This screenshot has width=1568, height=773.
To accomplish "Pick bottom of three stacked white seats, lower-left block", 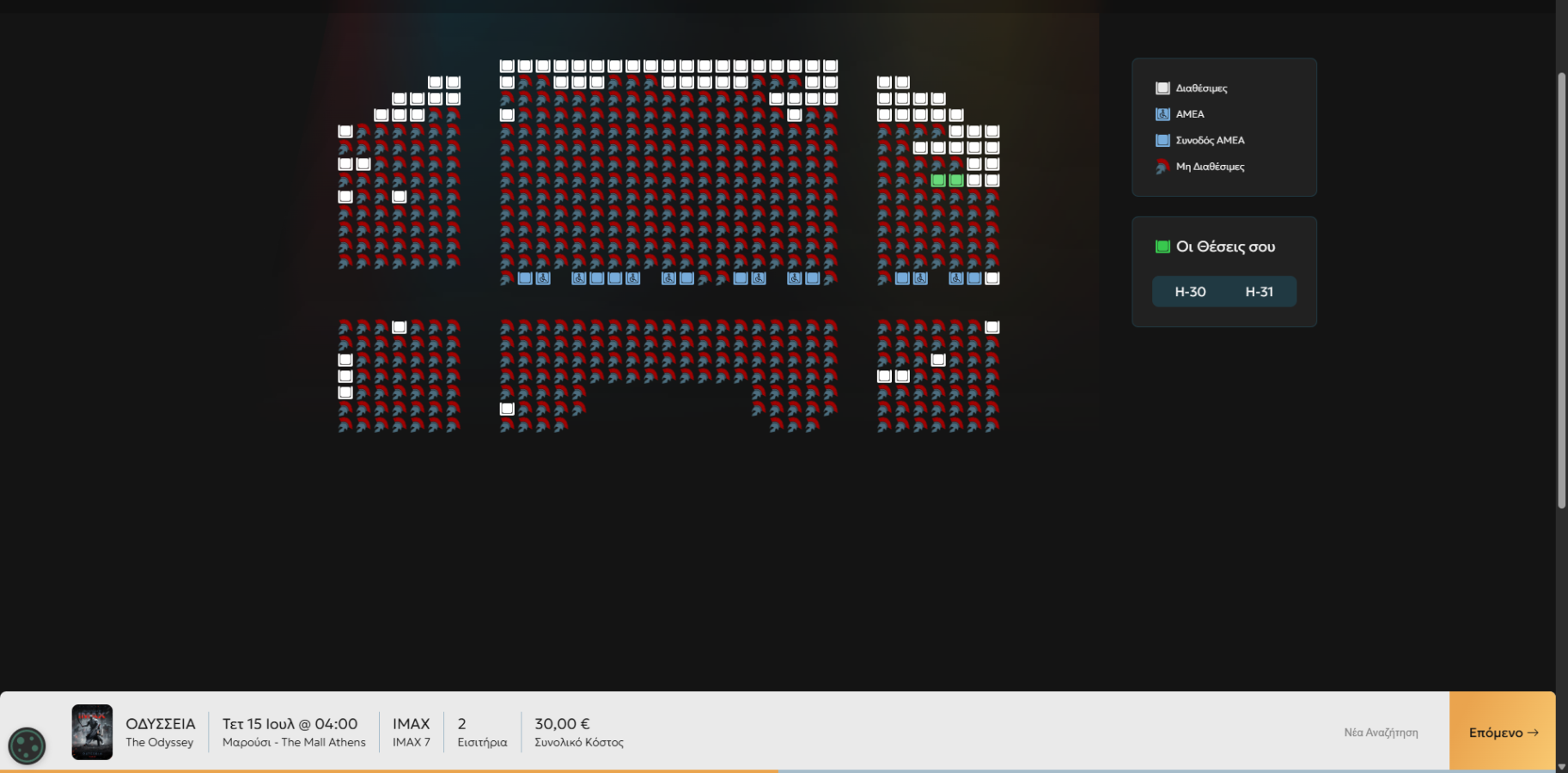I will click(x=345, y=393).
